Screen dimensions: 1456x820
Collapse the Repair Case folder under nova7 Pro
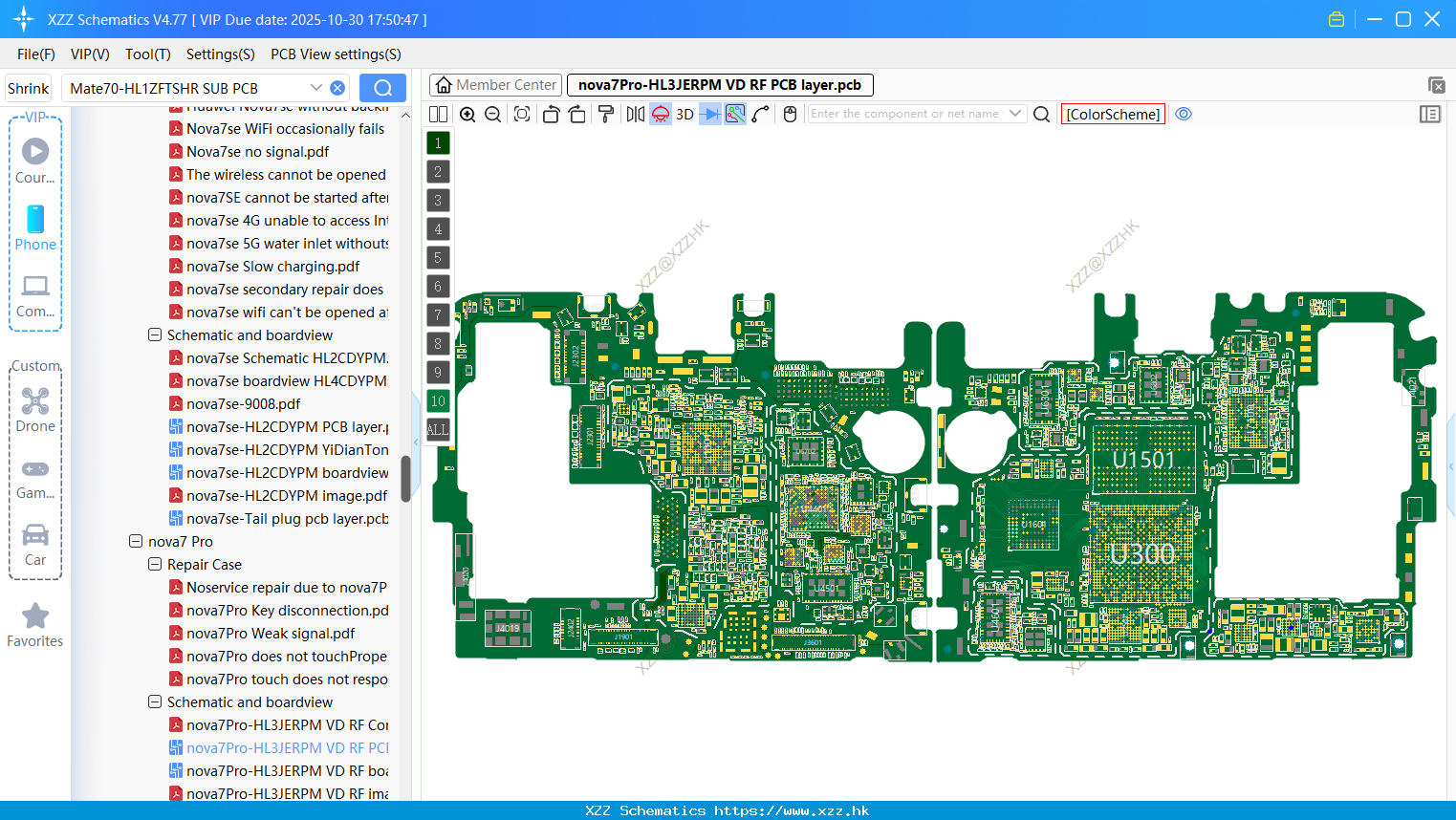point(155,565)
